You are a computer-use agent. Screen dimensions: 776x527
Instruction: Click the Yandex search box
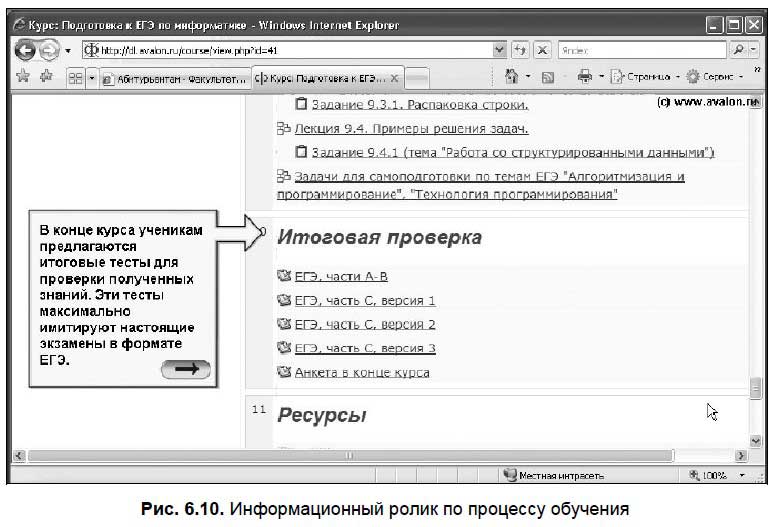click(642, 50)
